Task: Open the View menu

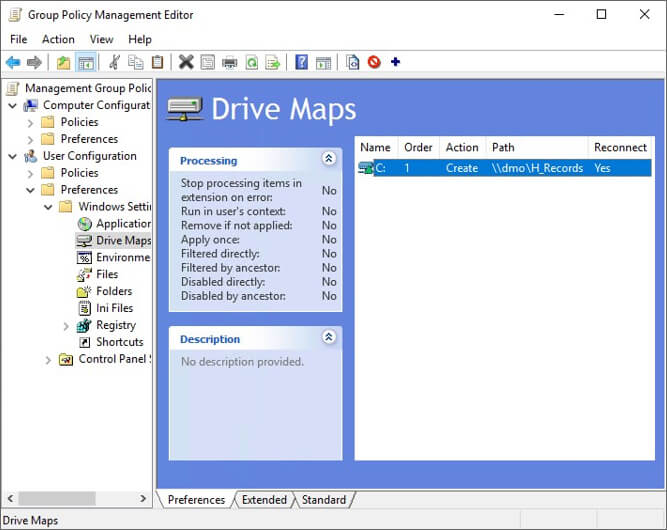Action: [101, 39]
